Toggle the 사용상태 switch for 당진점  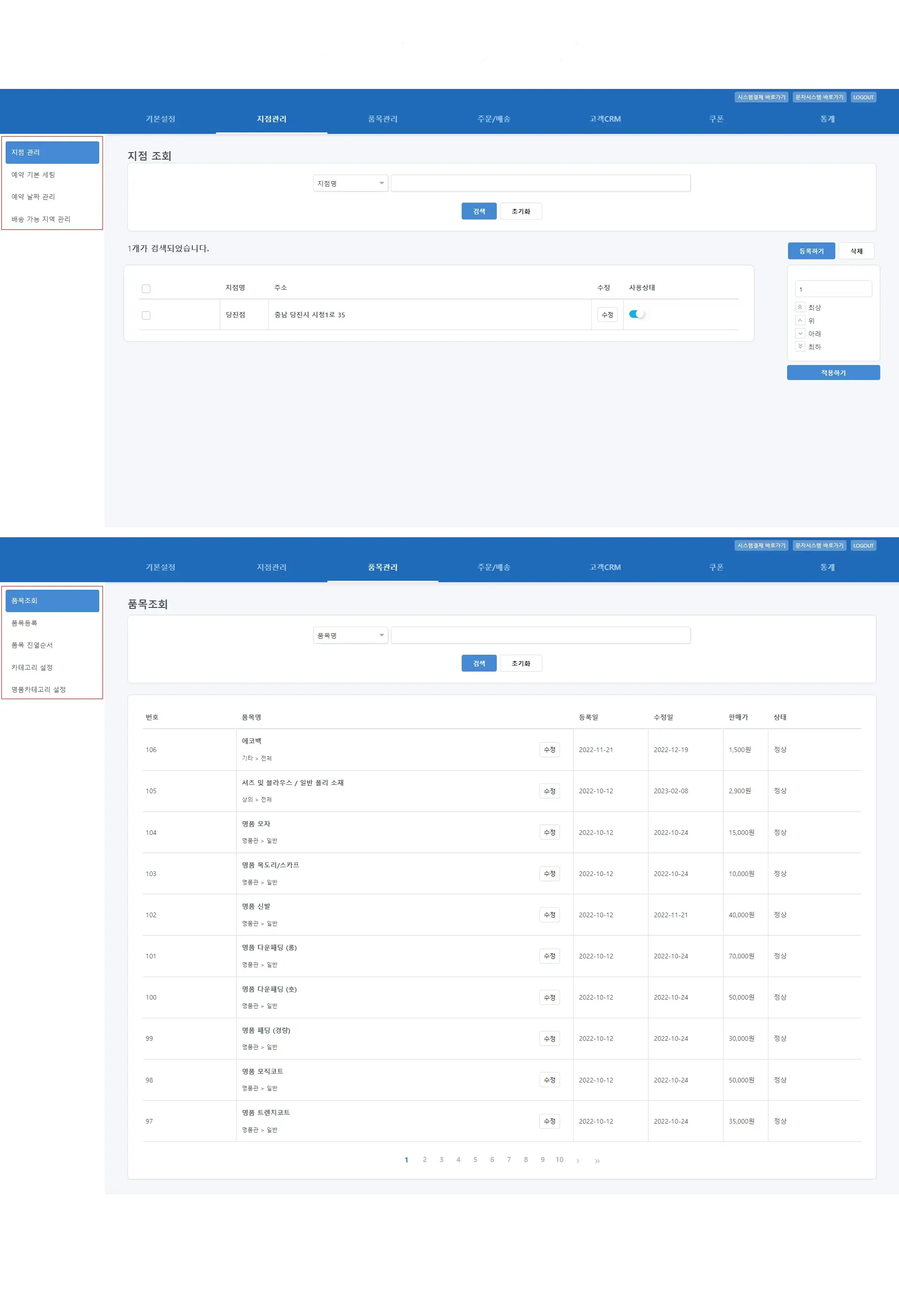pos(637,314)
